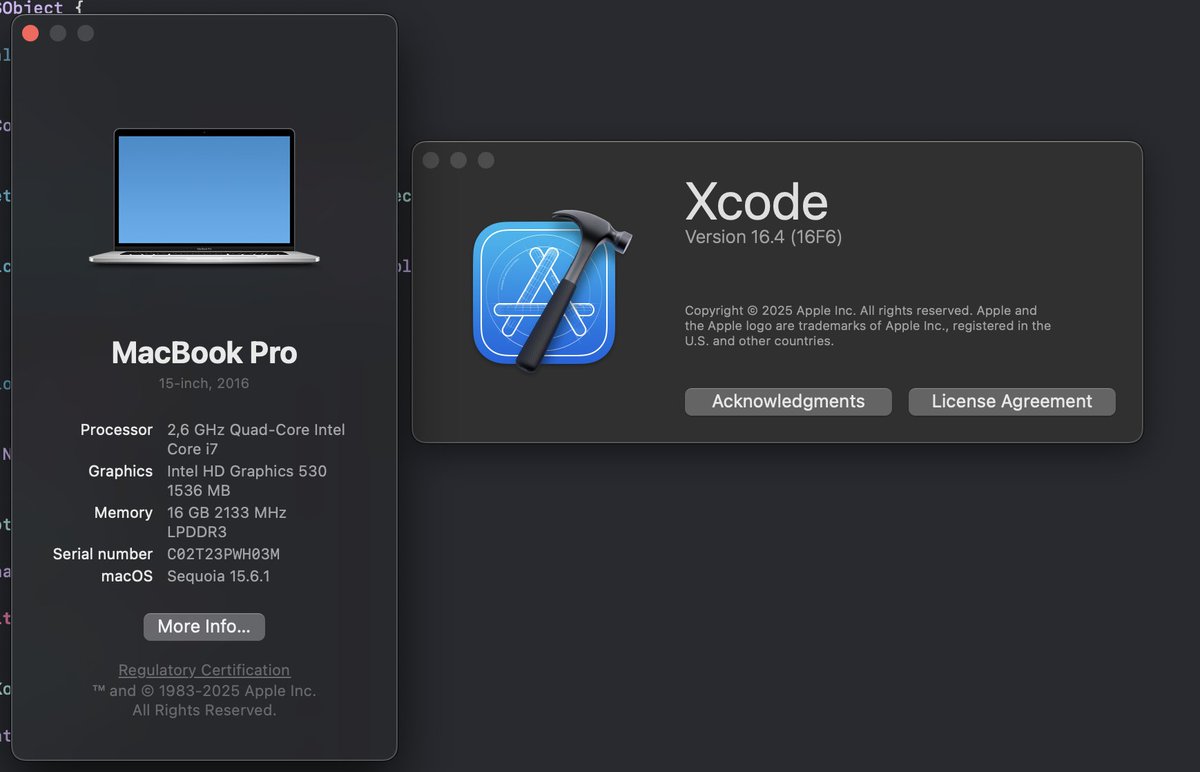Select serial number C02T23PWH03M
1200x772 pixels.
(223, 554)
